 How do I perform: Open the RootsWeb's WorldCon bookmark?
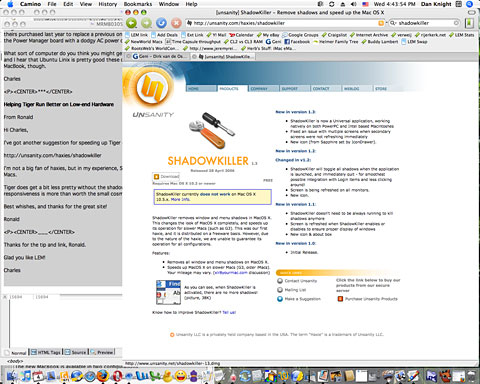point(151,48)
